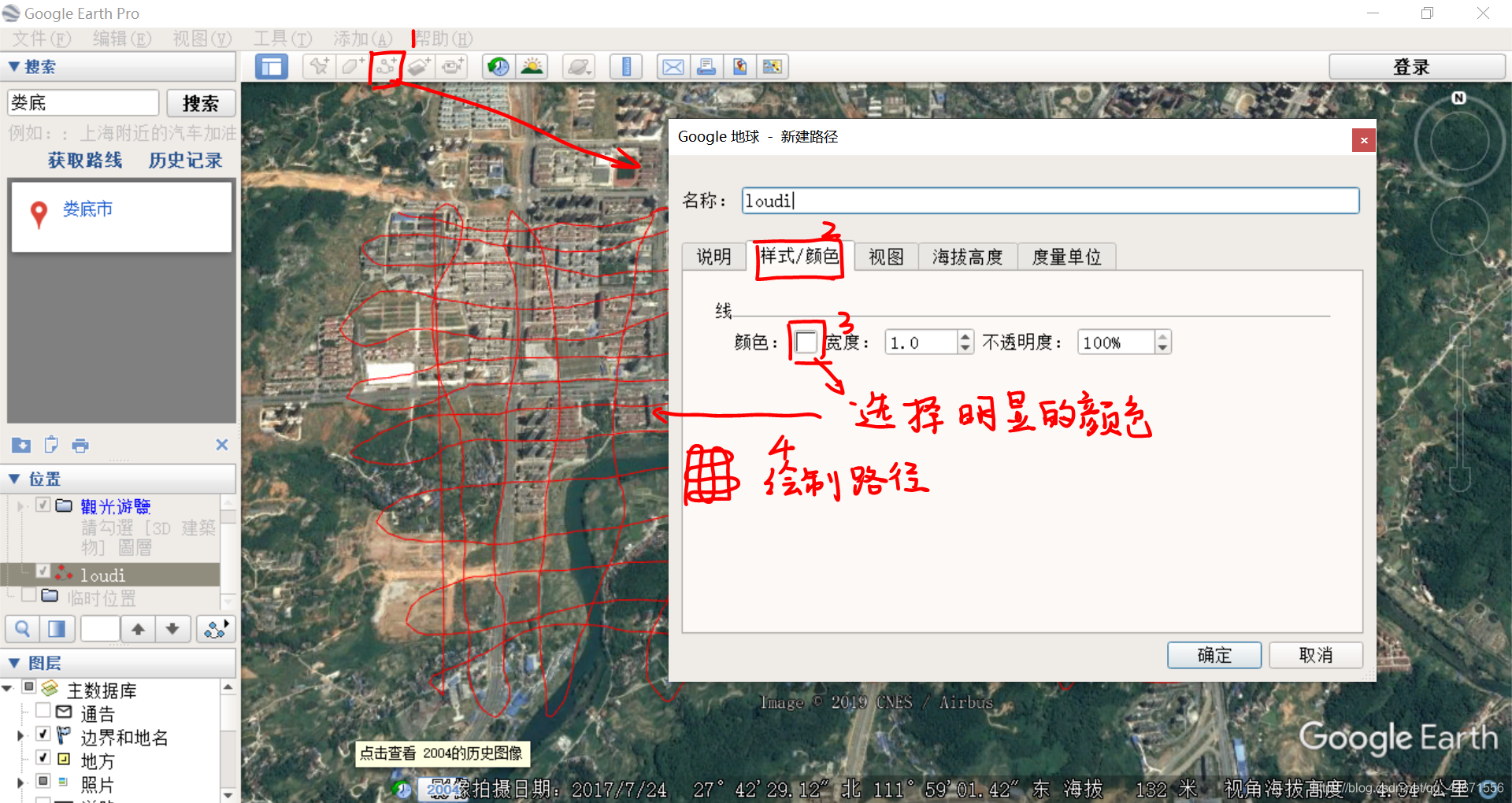Viewport: 1512px width, 803px height.
Task: Click the red pin for 娄底市 result
Action: (38, 214)
